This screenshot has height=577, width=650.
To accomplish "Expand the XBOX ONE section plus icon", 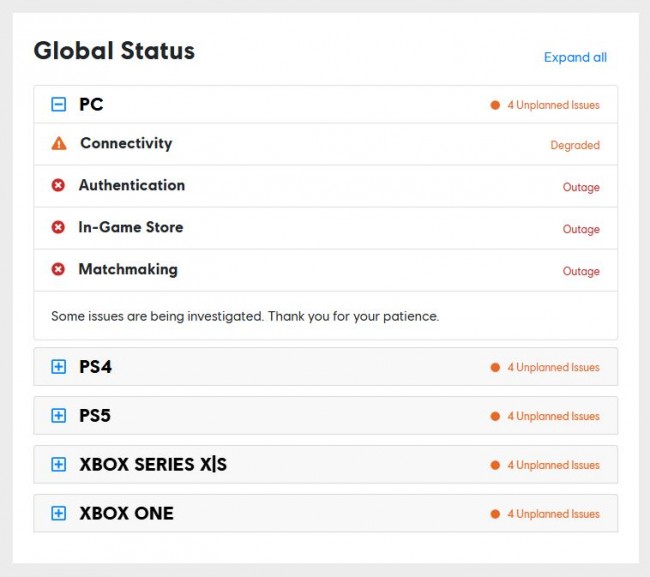I will coord(58,514).
